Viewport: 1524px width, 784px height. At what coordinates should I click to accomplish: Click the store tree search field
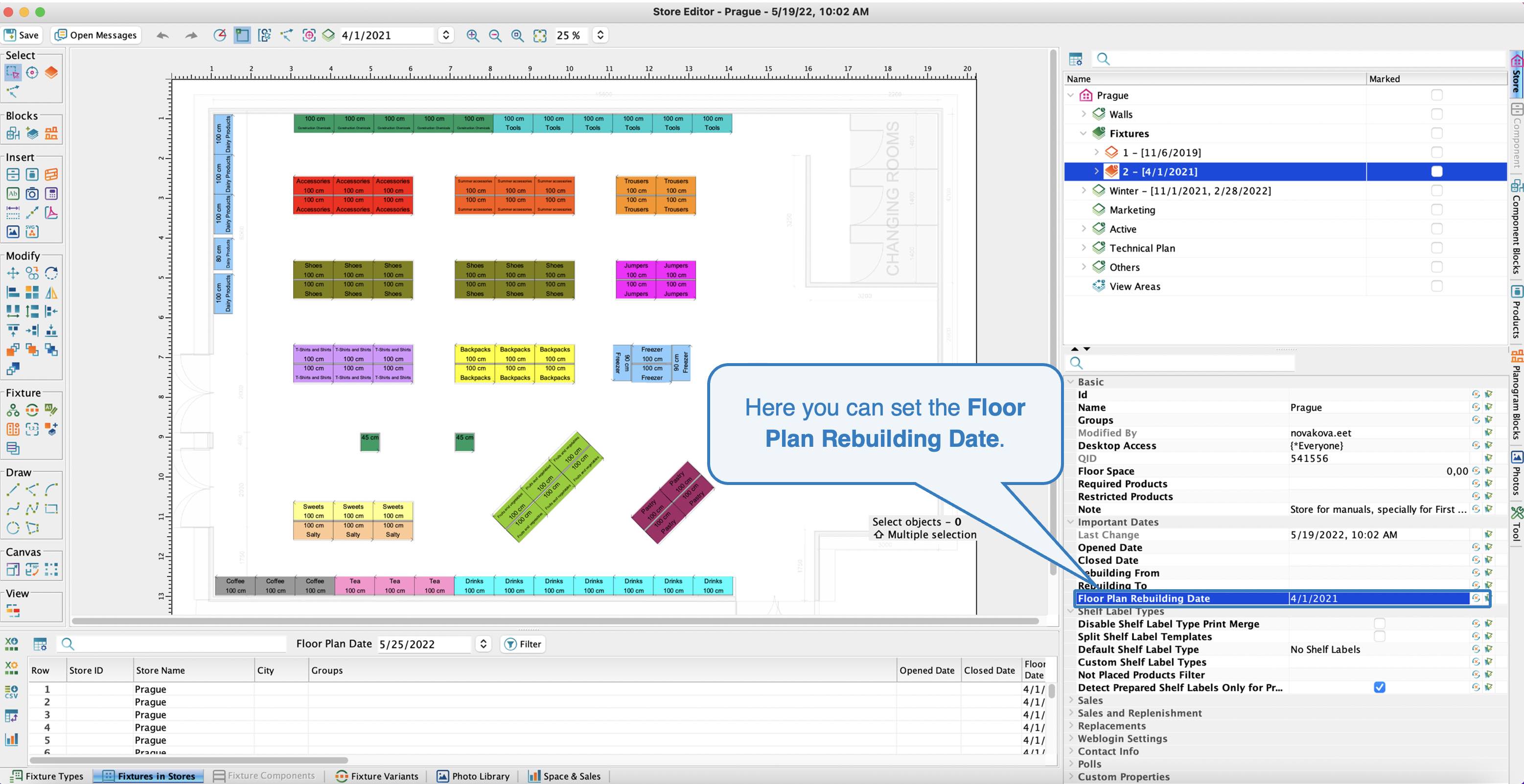[1298, 59]
